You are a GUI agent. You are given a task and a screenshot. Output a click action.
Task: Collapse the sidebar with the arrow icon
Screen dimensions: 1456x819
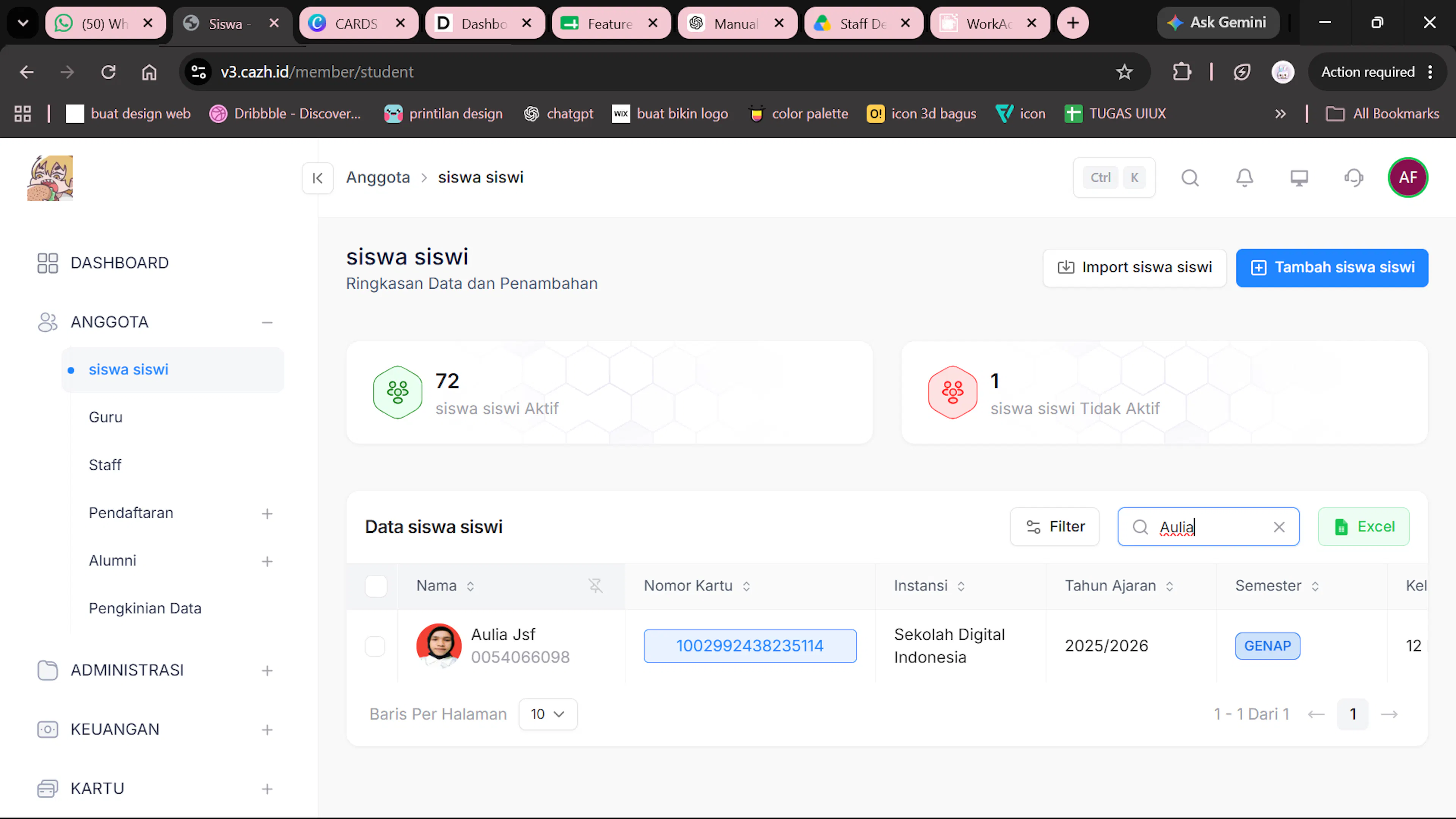[x=318, y=178]
